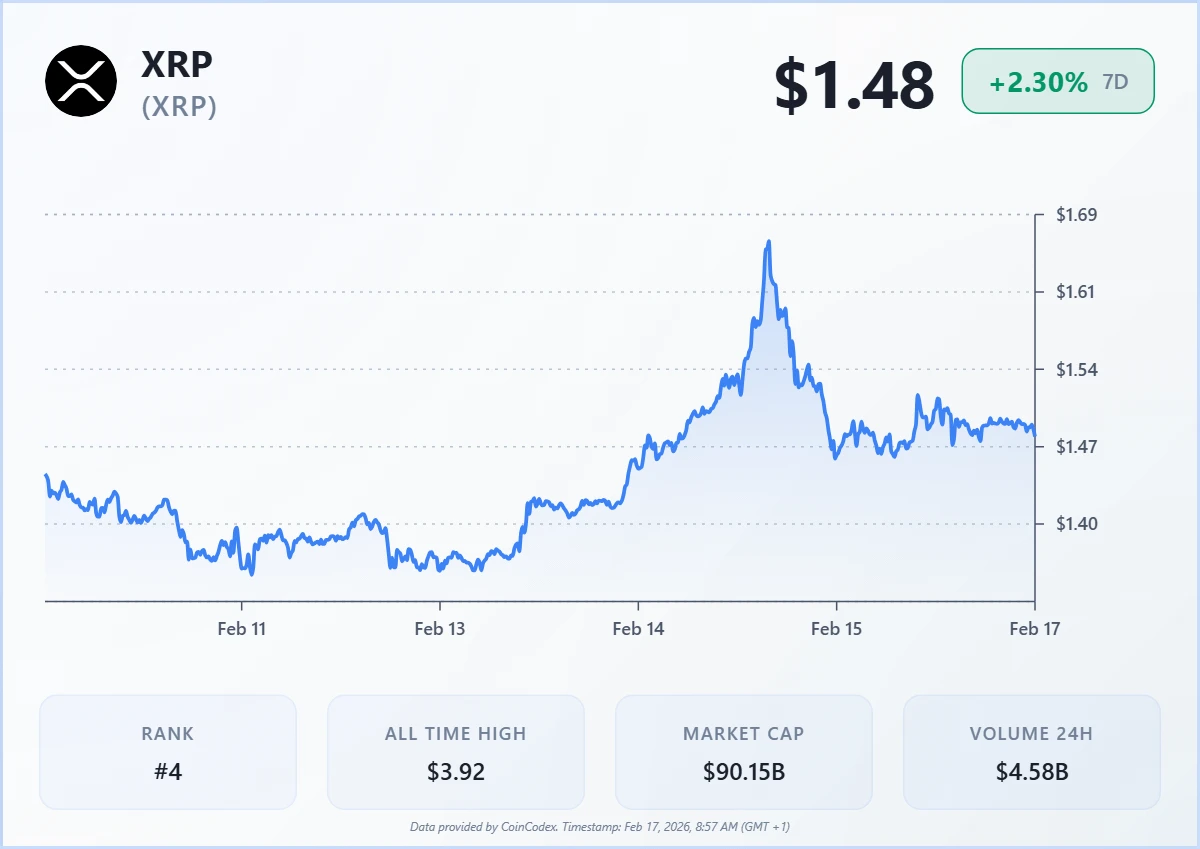Click the CoinCodex data attribution text

[x=600, y=827]
